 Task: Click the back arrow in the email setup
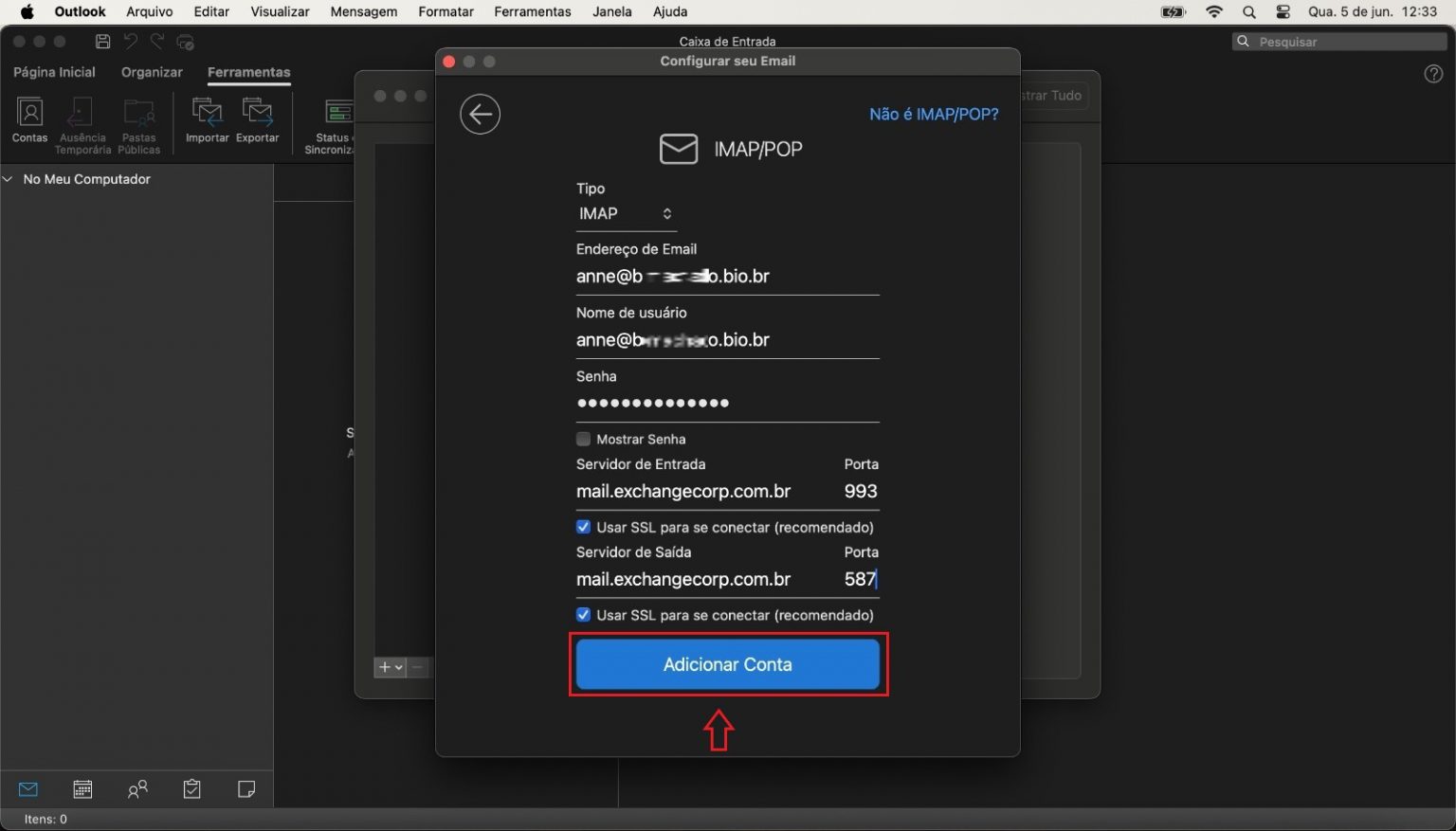(x=480, y=114)
